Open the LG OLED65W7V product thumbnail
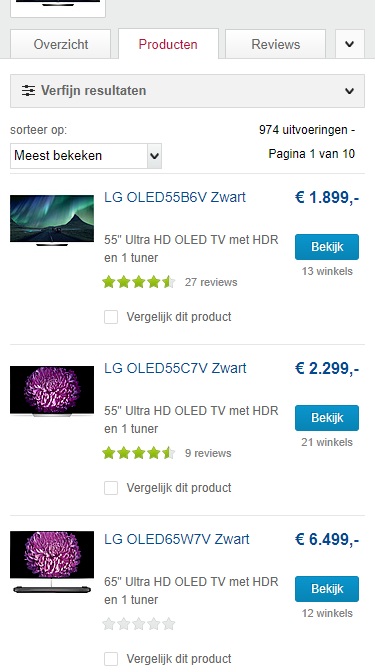 52,562
